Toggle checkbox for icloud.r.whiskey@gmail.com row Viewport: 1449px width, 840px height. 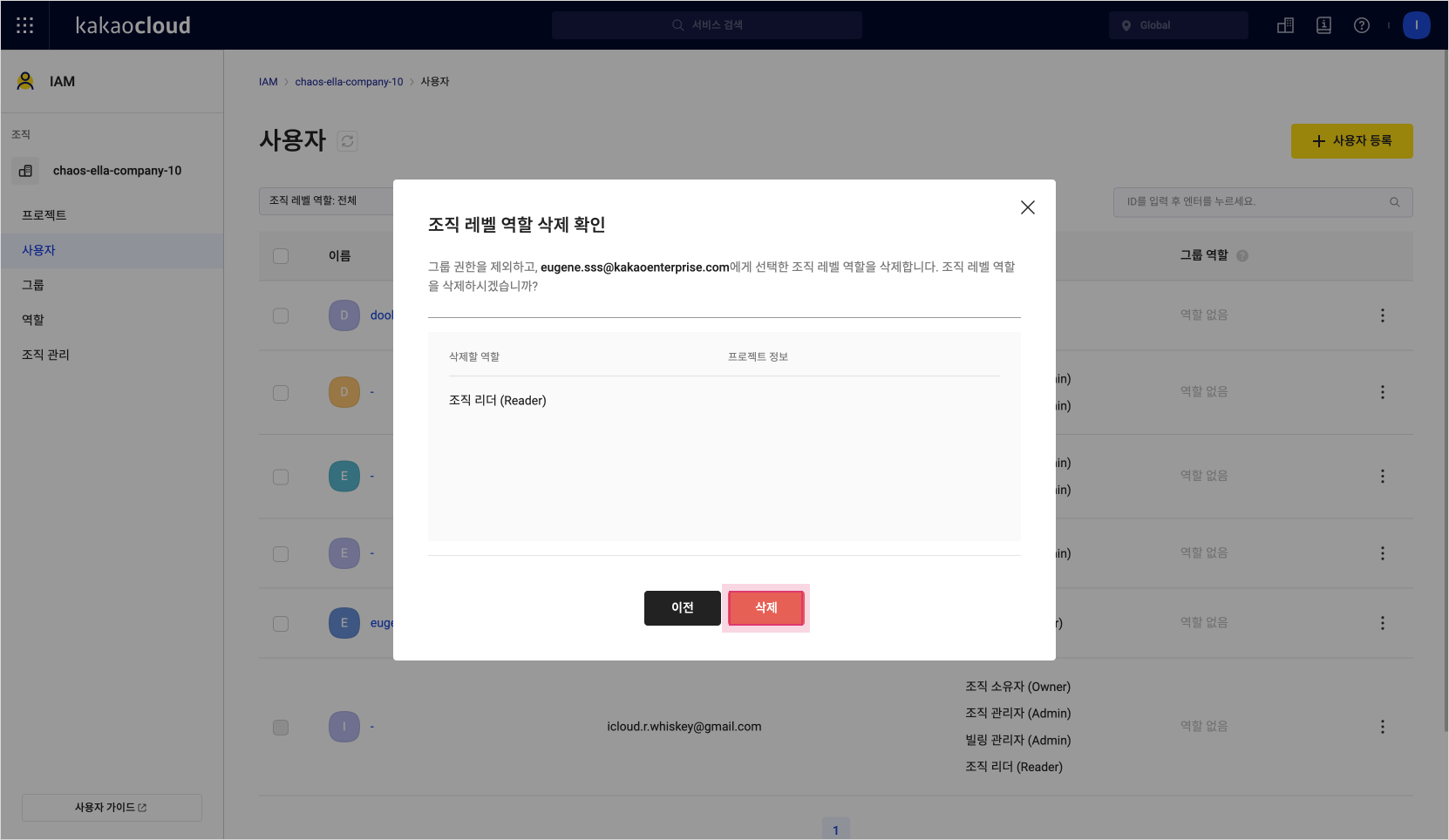pos(281,727)
